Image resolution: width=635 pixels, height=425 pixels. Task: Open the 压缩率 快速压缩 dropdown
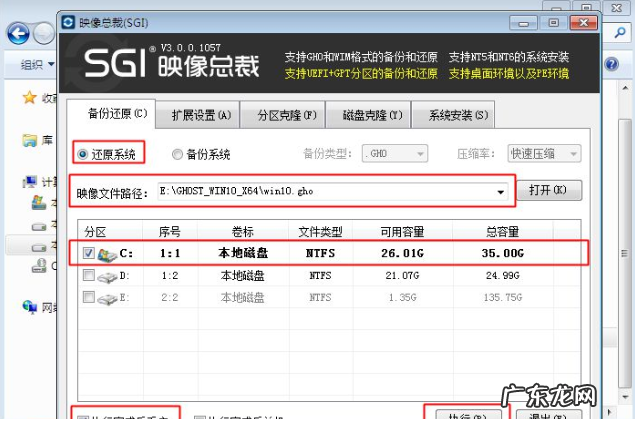(544, 154)
